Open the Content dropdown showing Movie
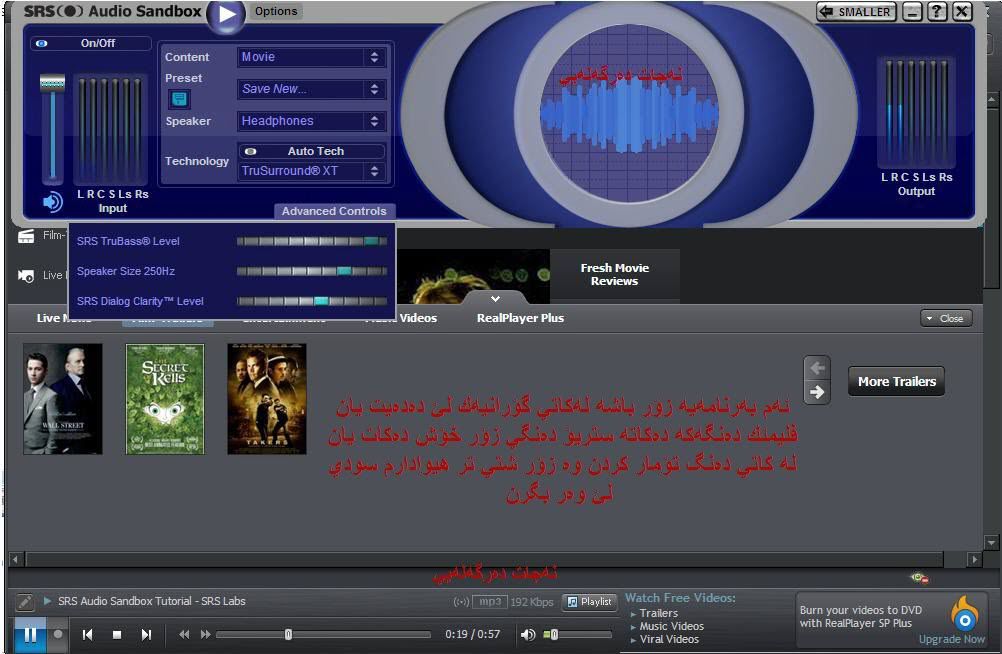Screen dimensions: 1002x654 point(311,57)
